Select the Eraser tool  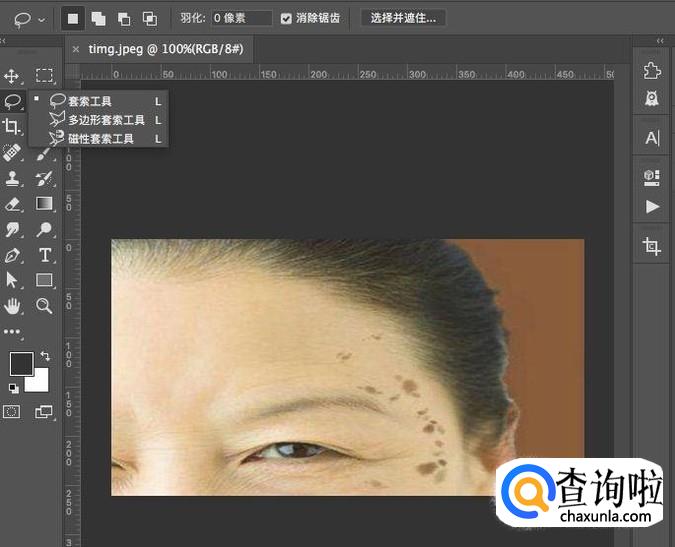[x=12, y=203]
